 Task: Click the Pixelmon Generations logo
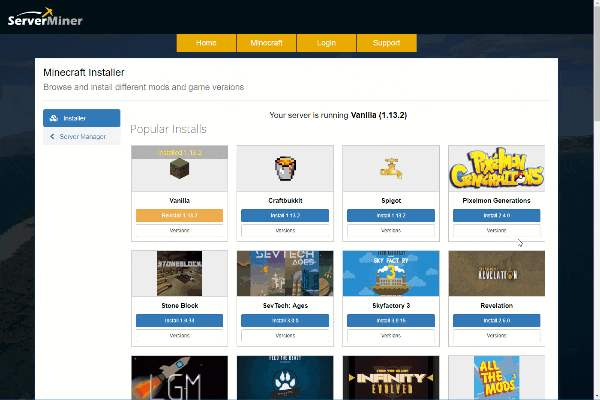pyautogui.click(x=497, y=168)
